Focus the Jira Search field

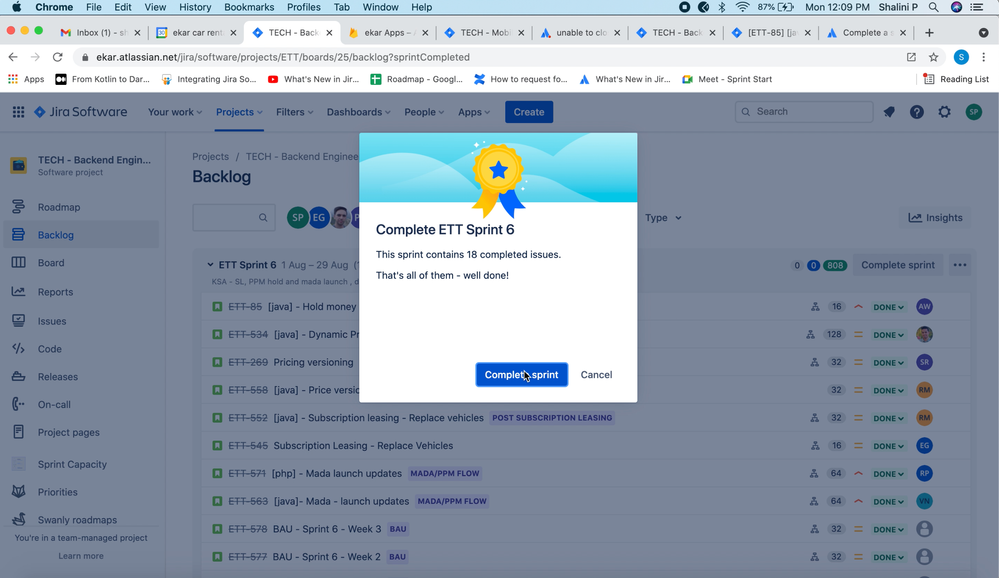pos(804,112)
